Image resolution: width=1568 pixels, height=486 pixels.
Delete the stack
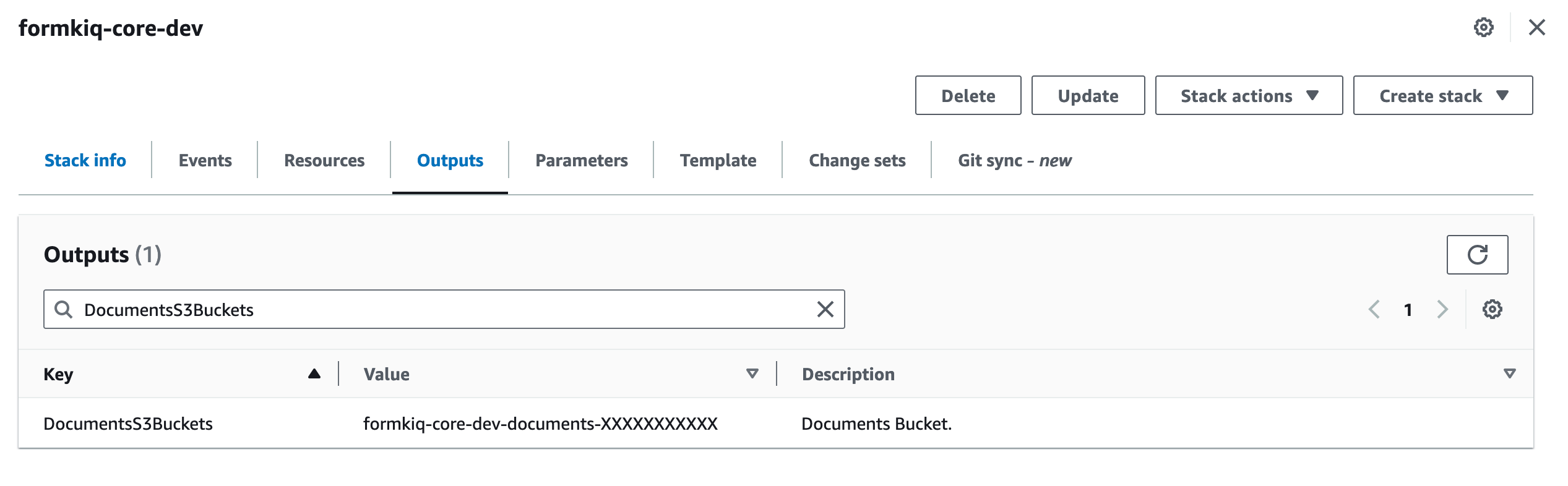(968, 96)
